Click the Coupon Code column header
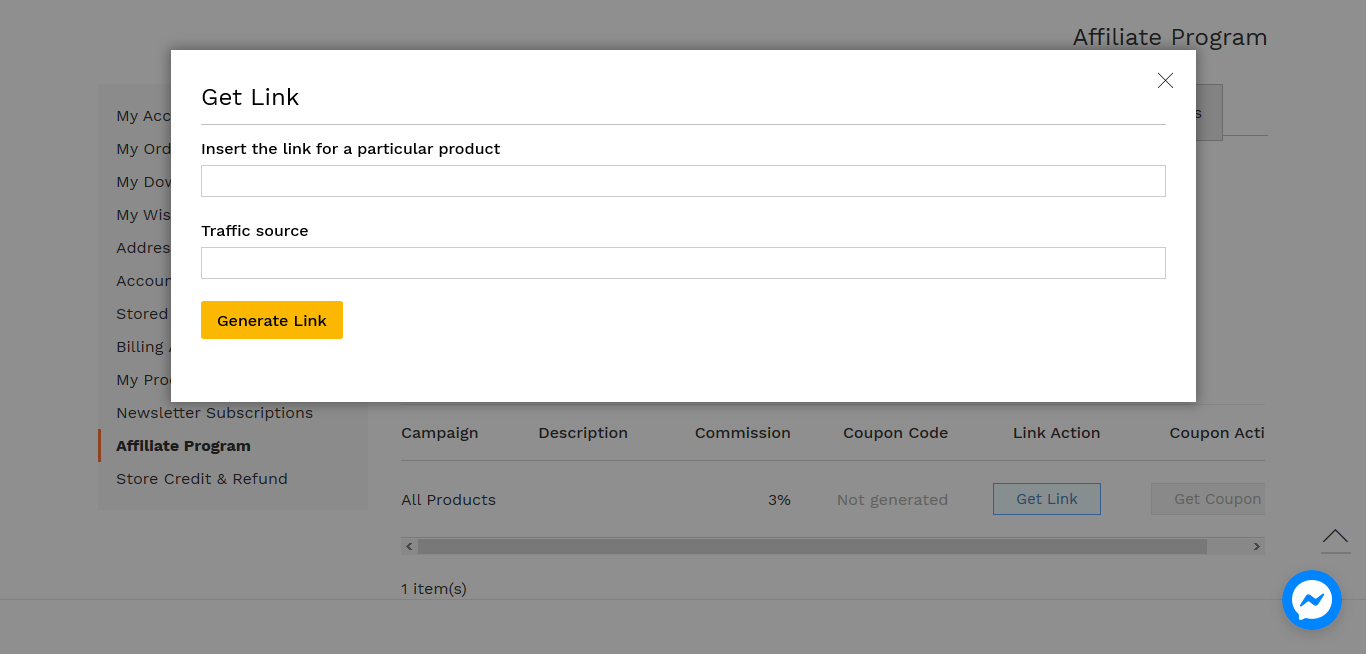 [x=895, y=433]
